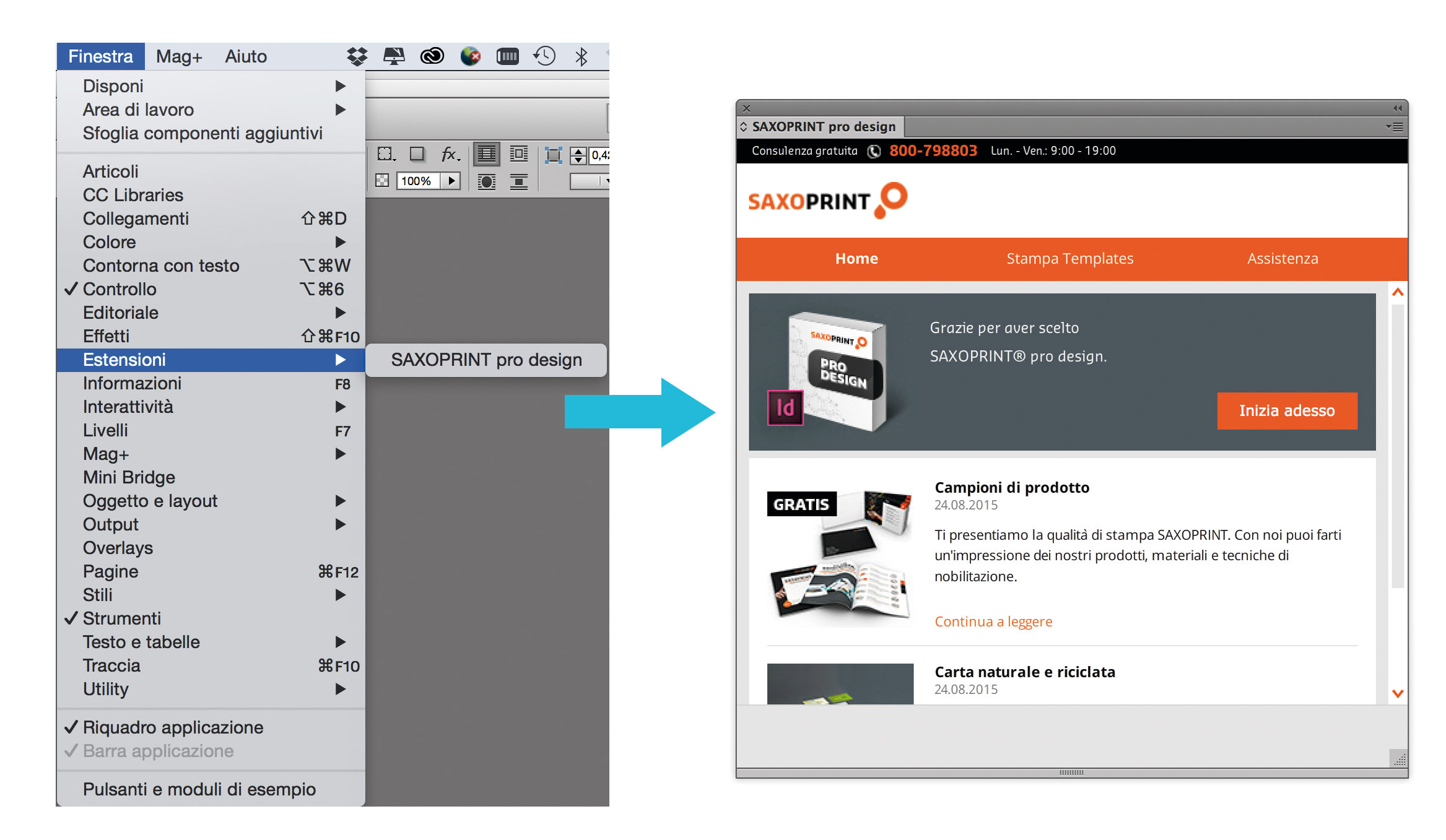Toggle the Controllo panel checkmark item

pyautogui.click(x=120, y=289)
